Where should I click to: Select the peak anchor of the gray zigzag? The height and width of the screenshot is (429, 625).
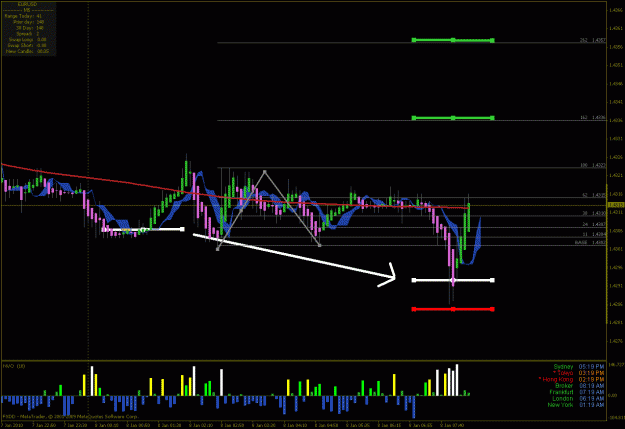coord(265,172)
